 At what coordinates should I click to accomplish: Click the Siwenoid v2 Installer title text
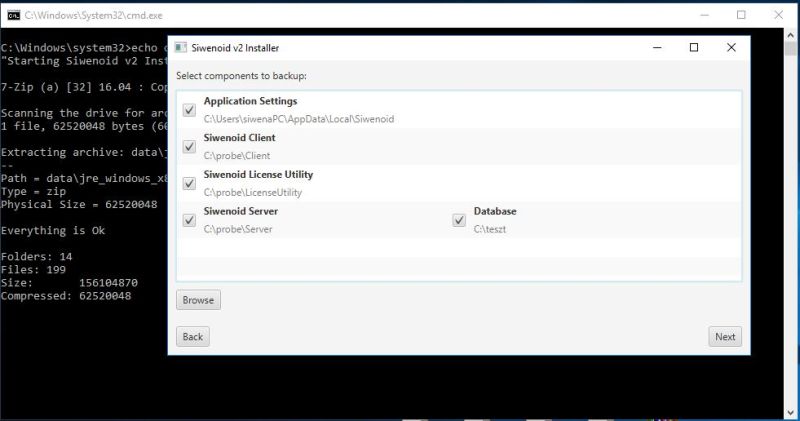pyautogui.click(x=235, y=47)
